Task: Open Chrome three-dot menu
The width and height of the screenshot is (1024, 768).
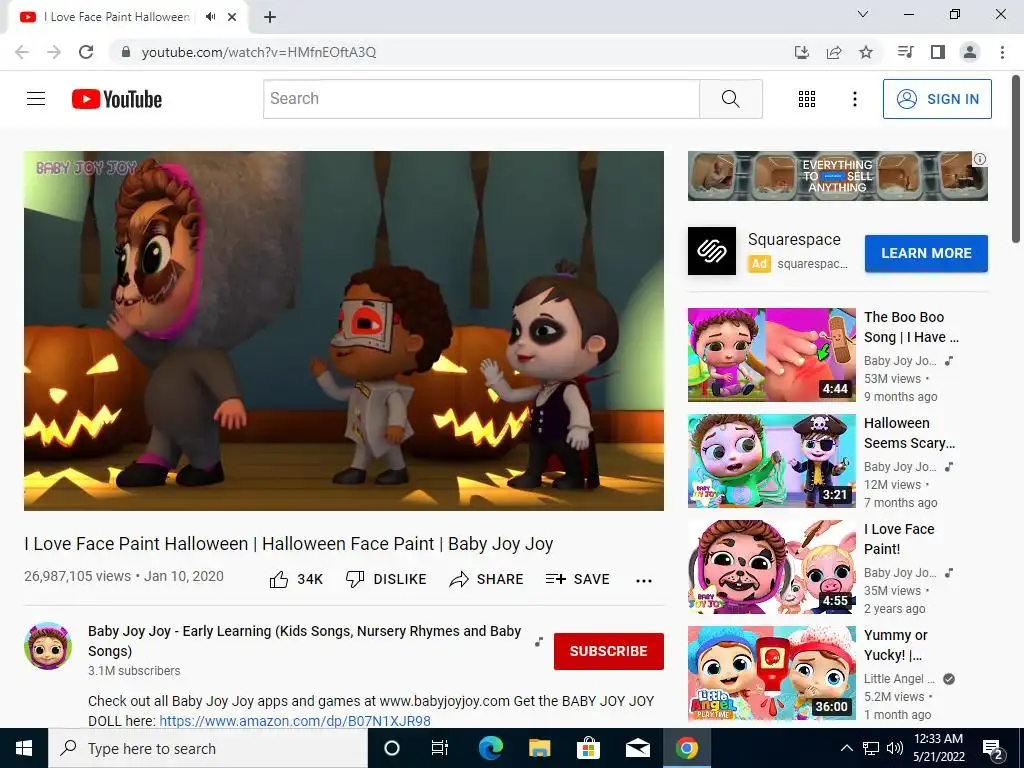Action: [x=1002, y=52]
